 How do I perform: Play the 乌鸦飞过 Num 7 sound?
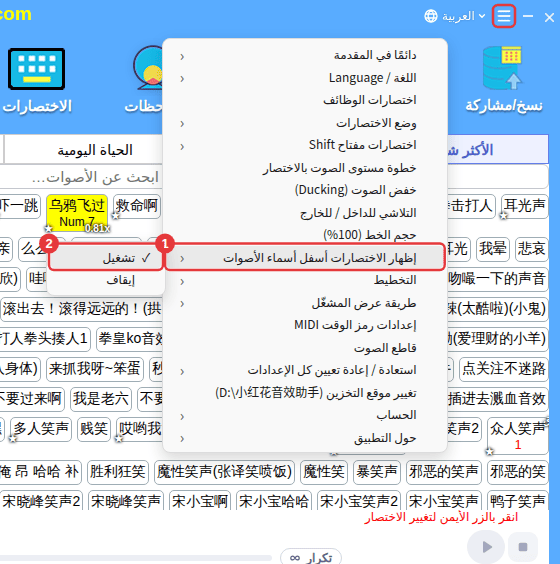[x=77, y=213]
